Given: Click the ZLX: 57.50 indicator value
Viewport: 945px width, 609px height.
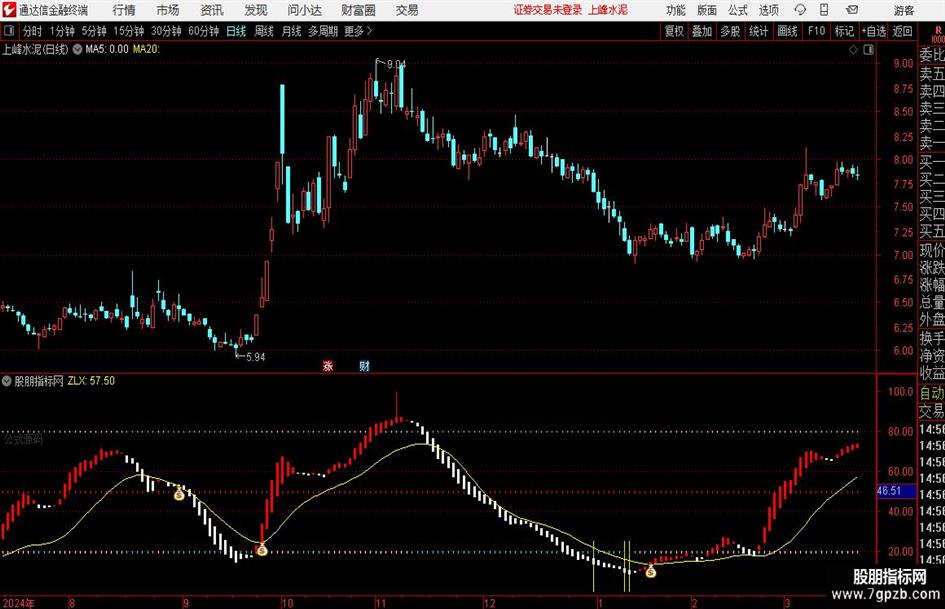Looking at the screenshot, I should coord(91,381).
